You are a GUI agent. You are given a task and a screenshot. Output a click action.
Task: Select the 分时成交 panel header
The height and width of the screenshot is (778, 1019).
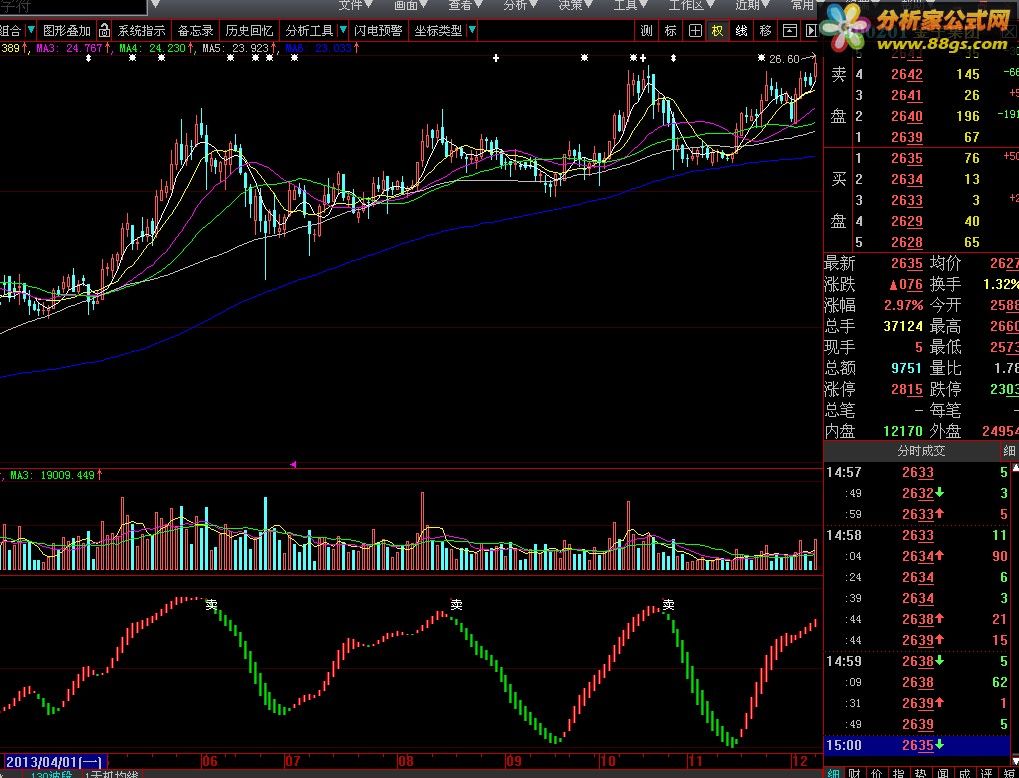(921, 450)
